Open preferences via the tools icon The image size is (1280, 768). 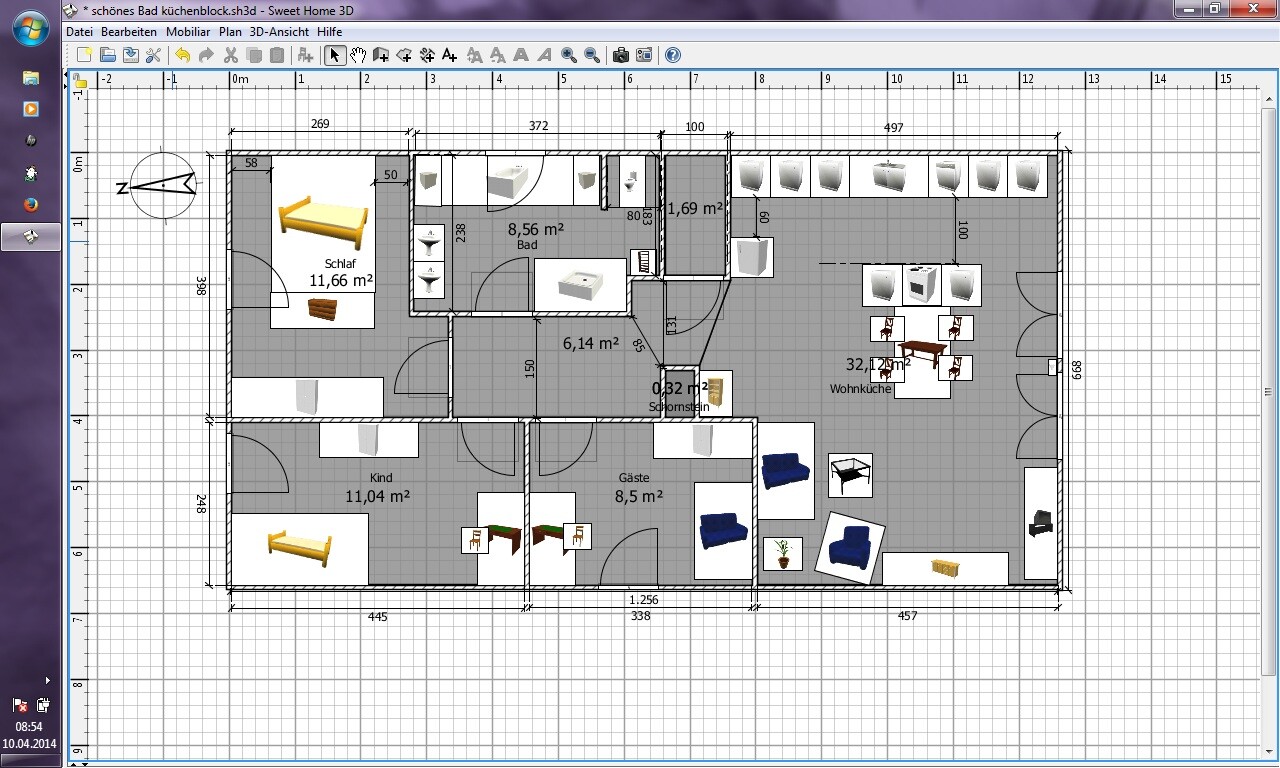[153, 55]
